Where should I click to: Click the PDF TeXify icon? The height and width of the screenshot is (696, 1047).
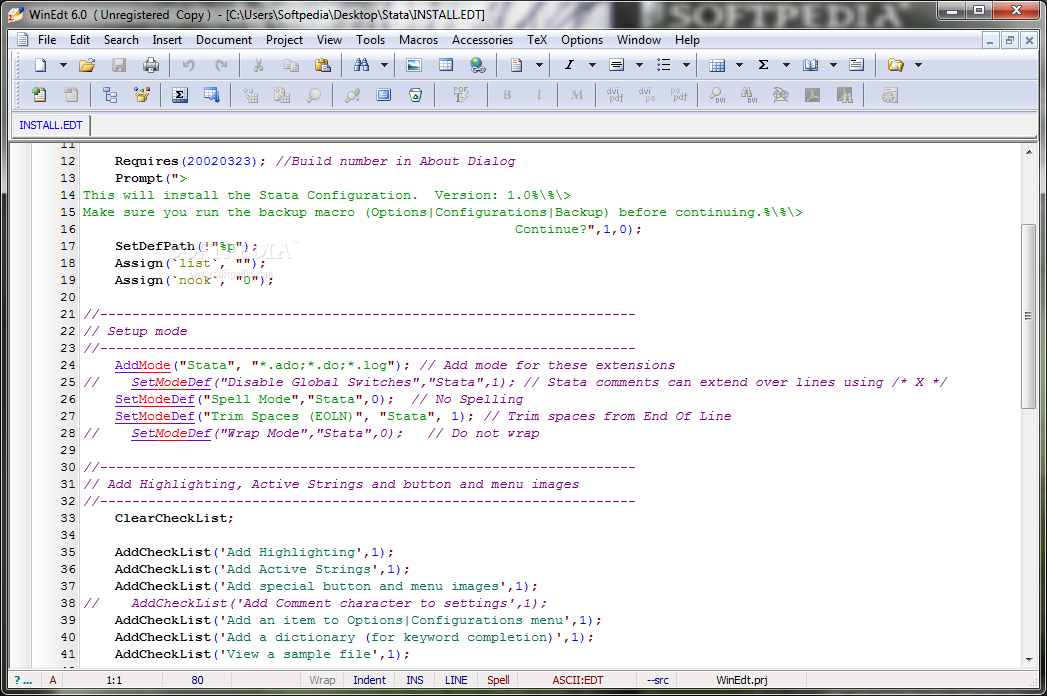pyautogui.click(x=461, y=95)
